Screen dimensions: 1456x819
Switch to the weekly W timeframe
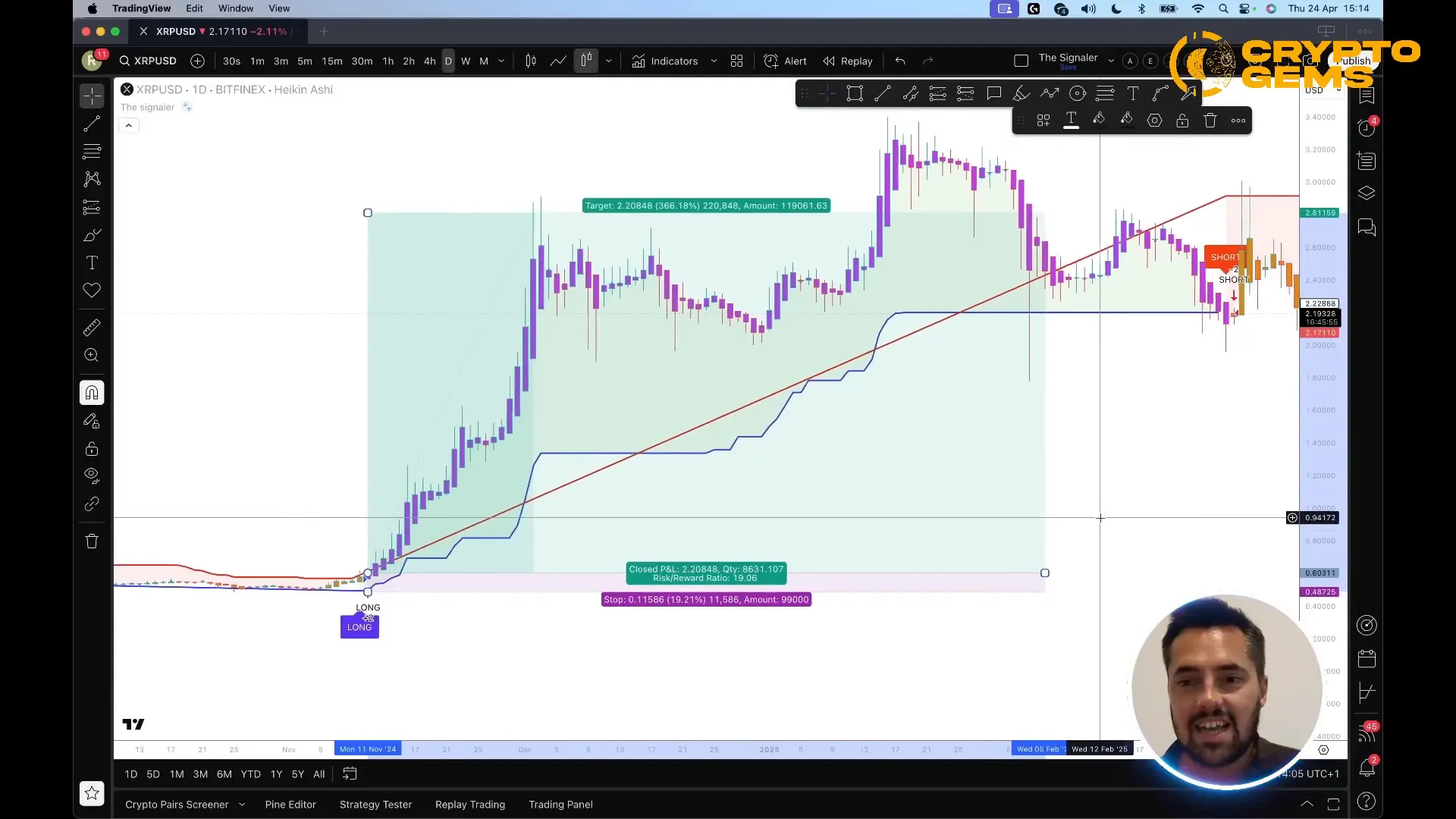tap(466, 61)
